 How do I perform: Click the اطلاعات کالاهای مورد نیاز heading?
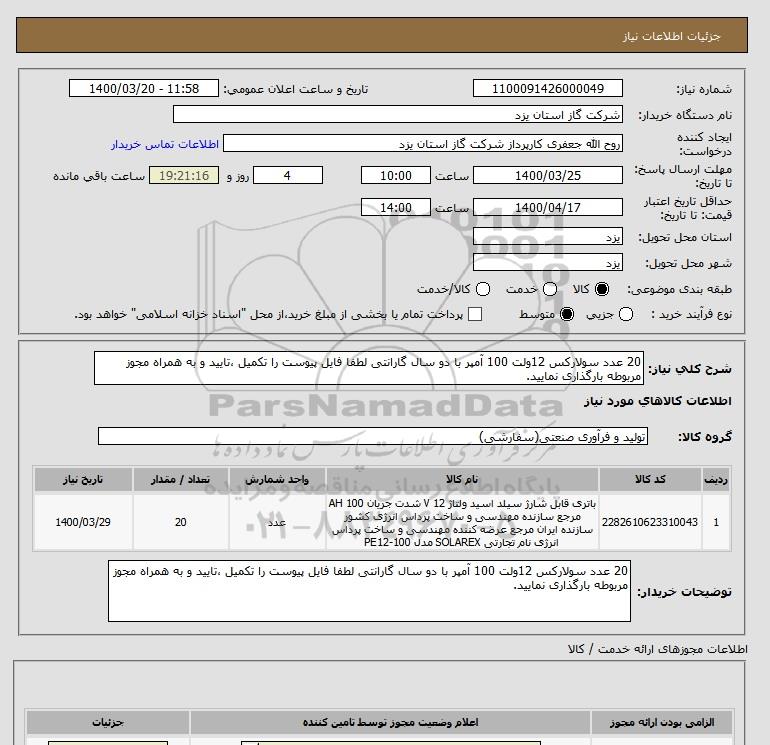pos(658,401)
